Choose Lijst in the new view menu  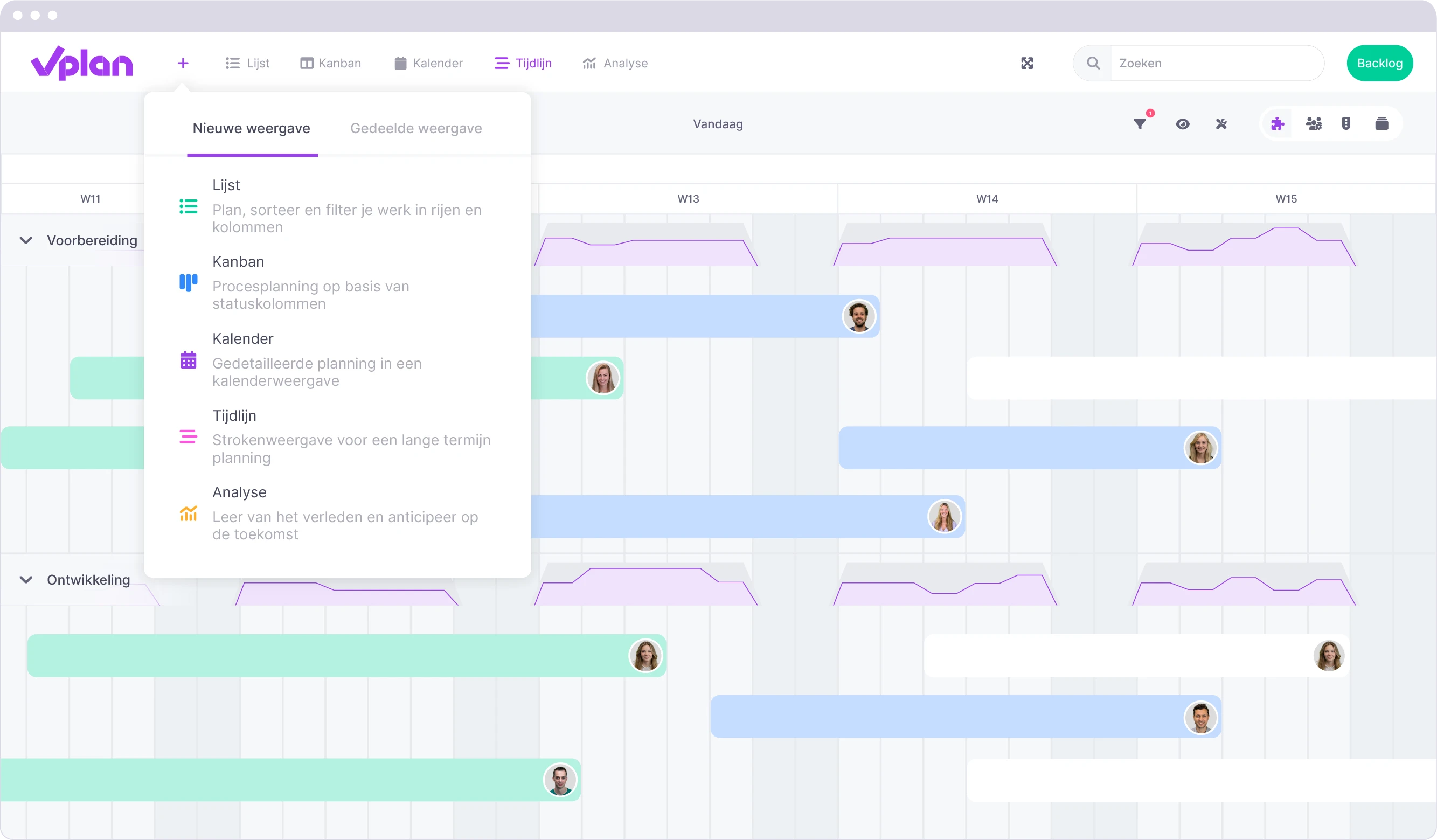pyautogui.click(x=336, y=206)
